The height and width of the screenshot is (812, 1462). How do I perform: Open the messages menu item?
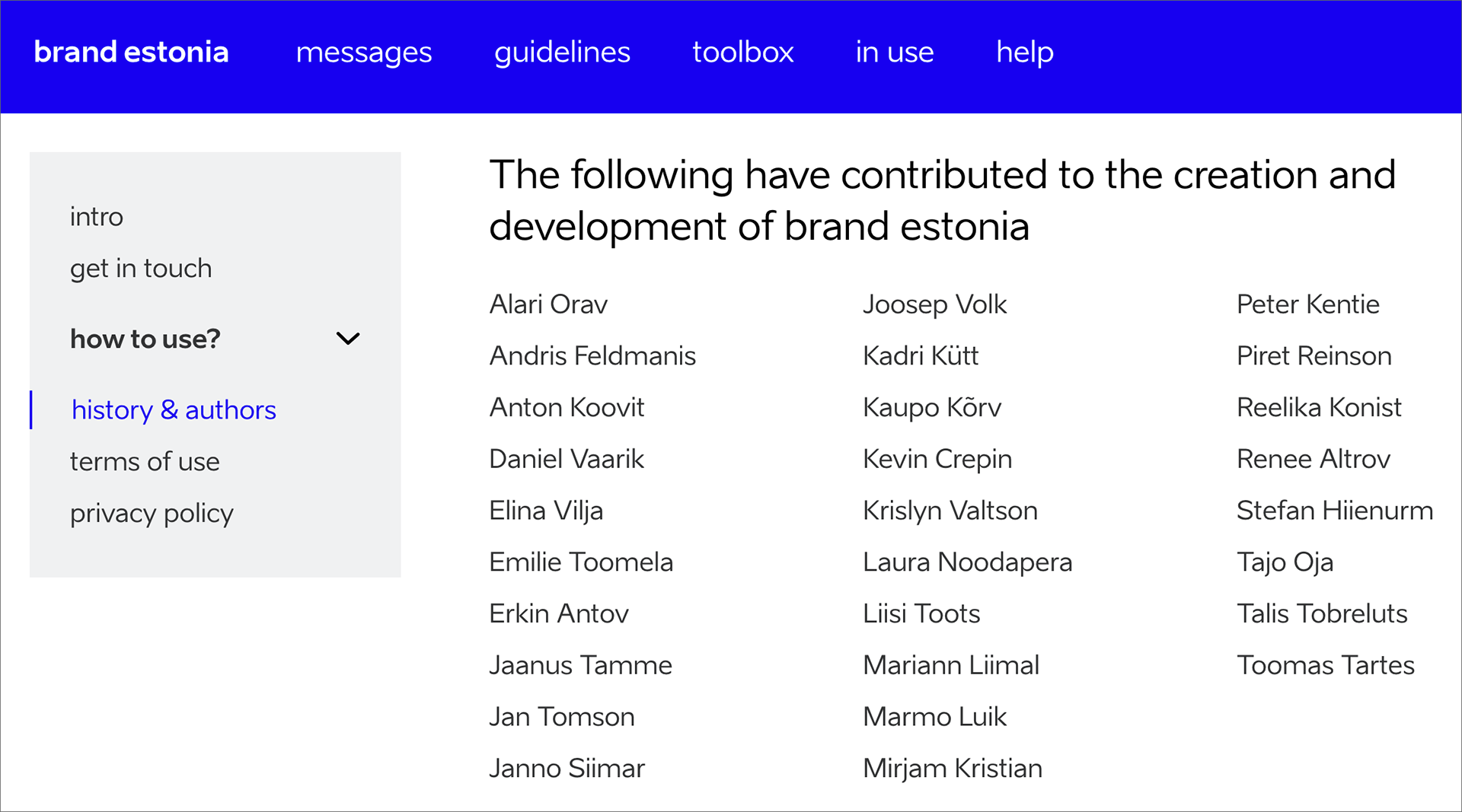(x=364, y=53)
